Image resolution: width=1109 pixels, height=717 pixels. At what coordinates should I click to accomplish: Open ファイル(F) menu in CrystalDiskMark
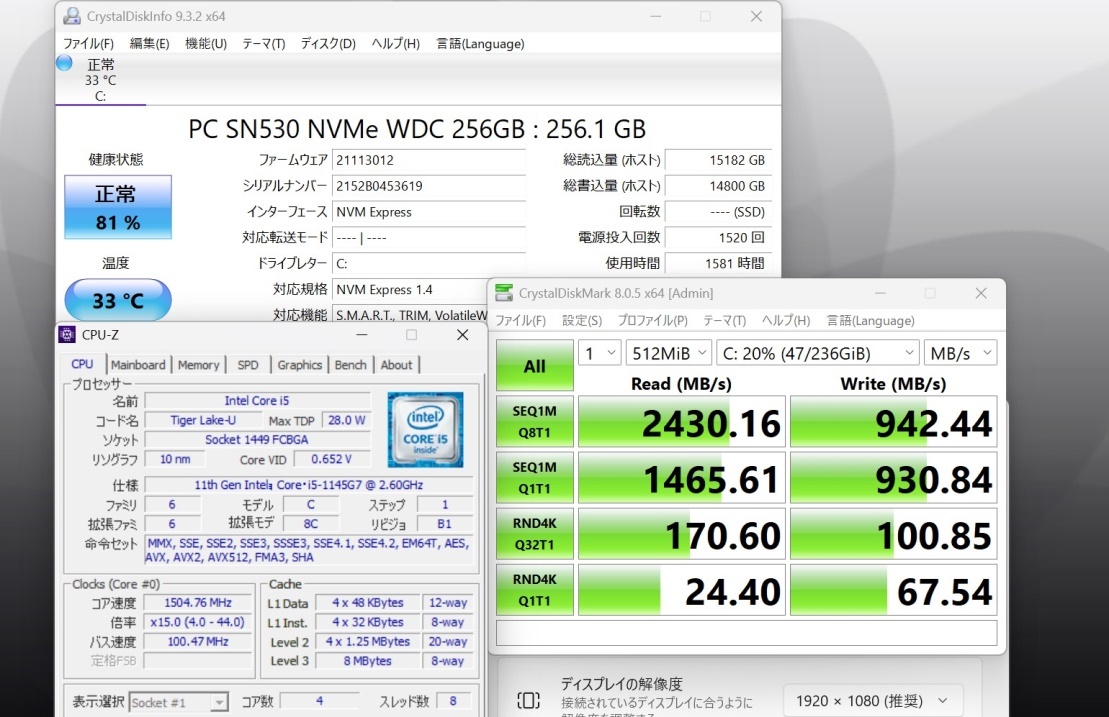(521, 320)
